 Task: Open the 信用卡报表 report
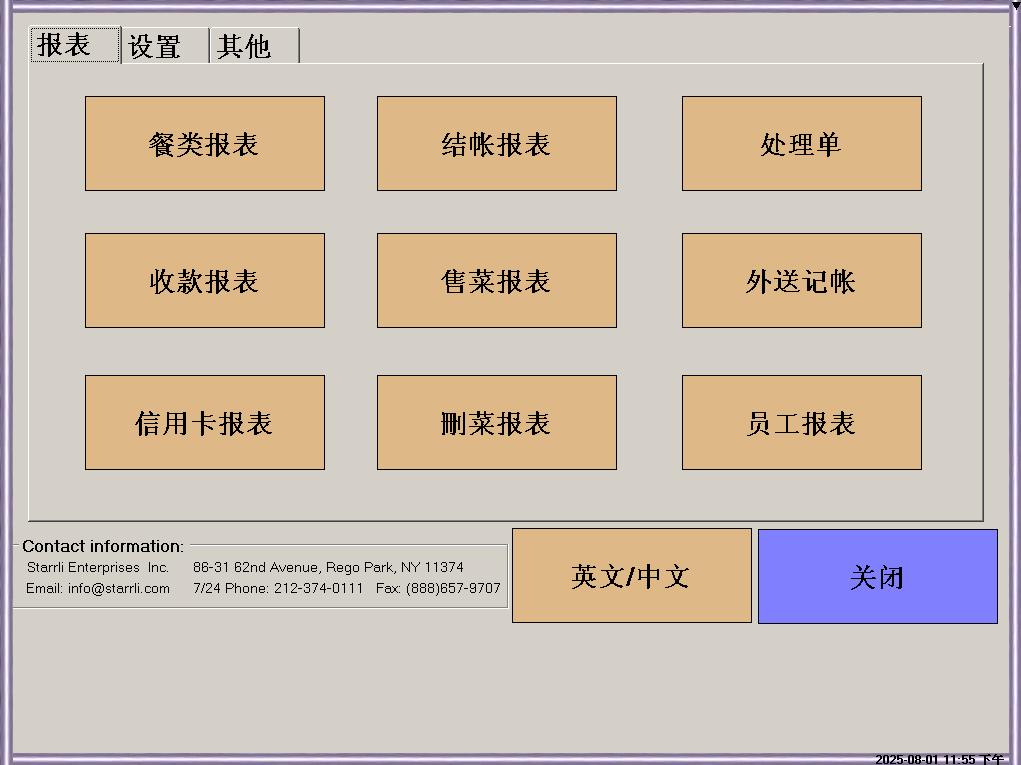click(x=204, y=423)
